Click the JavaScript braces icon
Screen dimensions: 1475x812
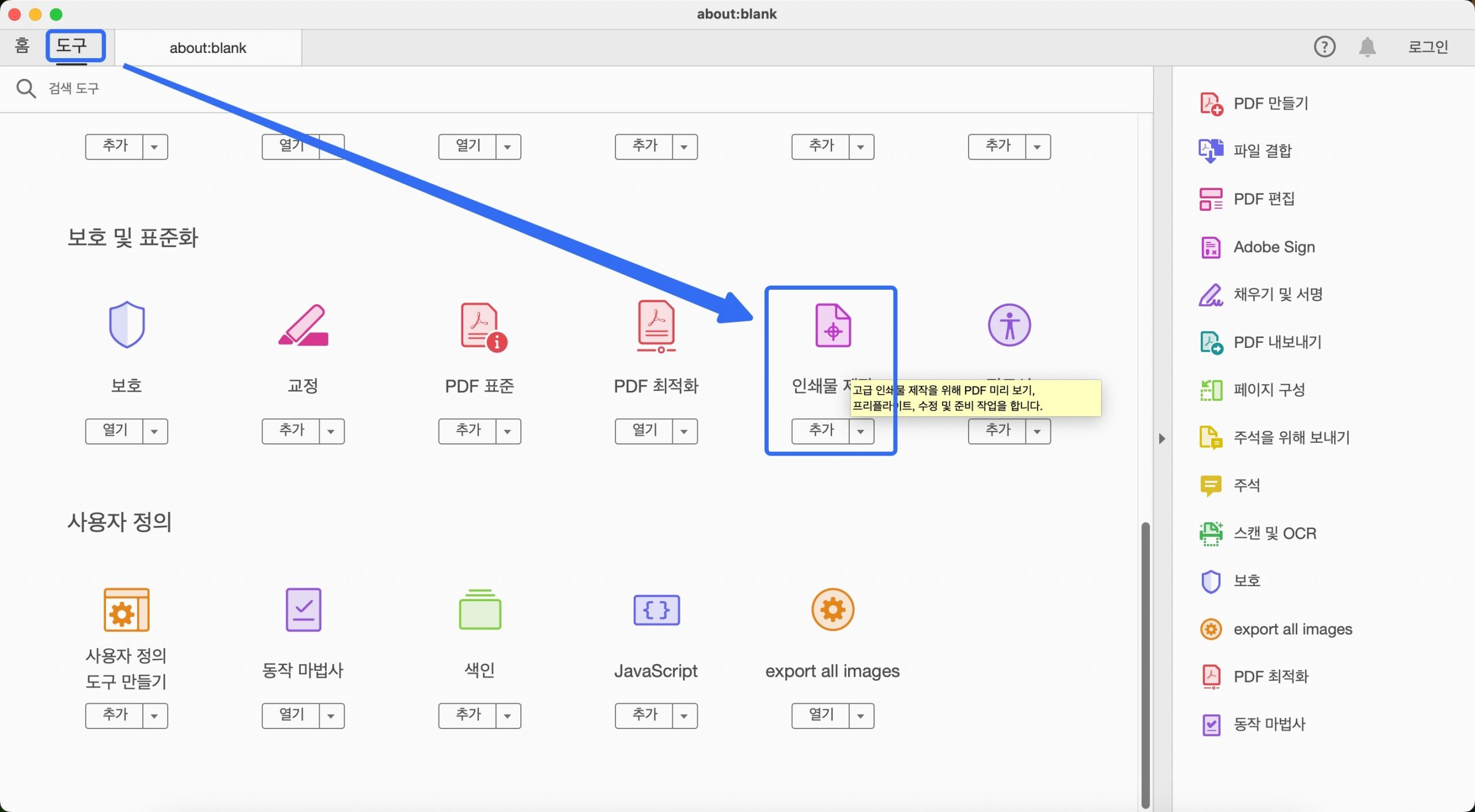656,609
